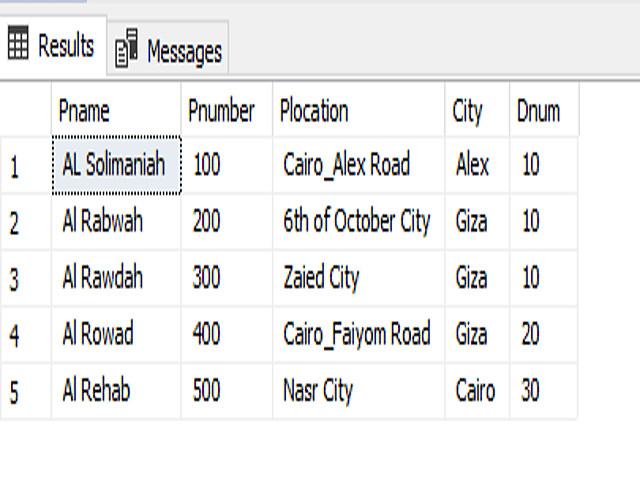Image resolution: width=640 pixels, height=480 pixels.
Task: Click row header number 1
Action: pos(15,166)
